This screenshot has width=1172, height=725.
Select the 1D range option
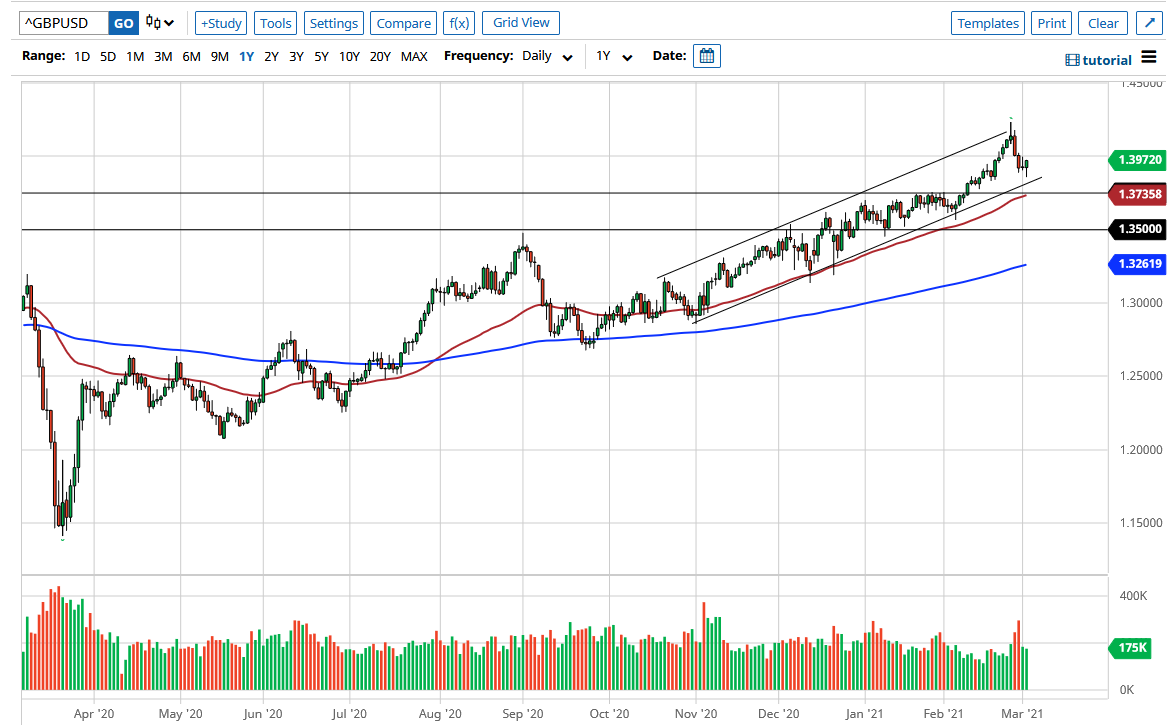tap(82, 56)
